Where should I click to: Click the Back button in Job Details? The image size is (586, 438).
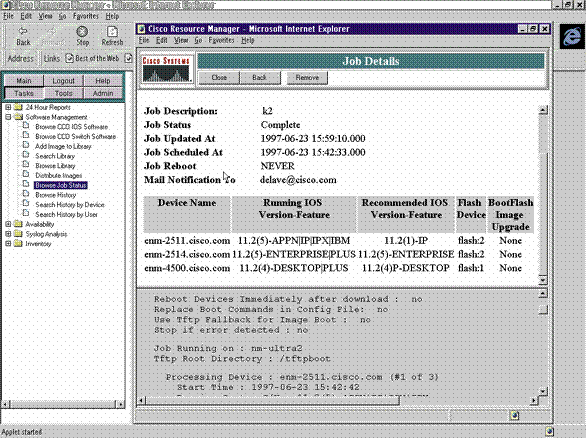point(259,78)
